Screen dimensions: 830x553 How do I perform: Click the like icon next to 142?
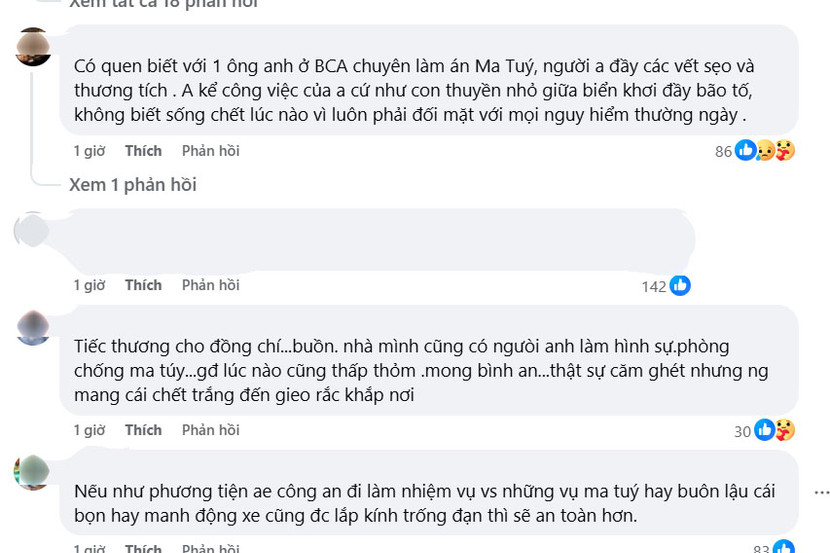click(x=680, y=286)
